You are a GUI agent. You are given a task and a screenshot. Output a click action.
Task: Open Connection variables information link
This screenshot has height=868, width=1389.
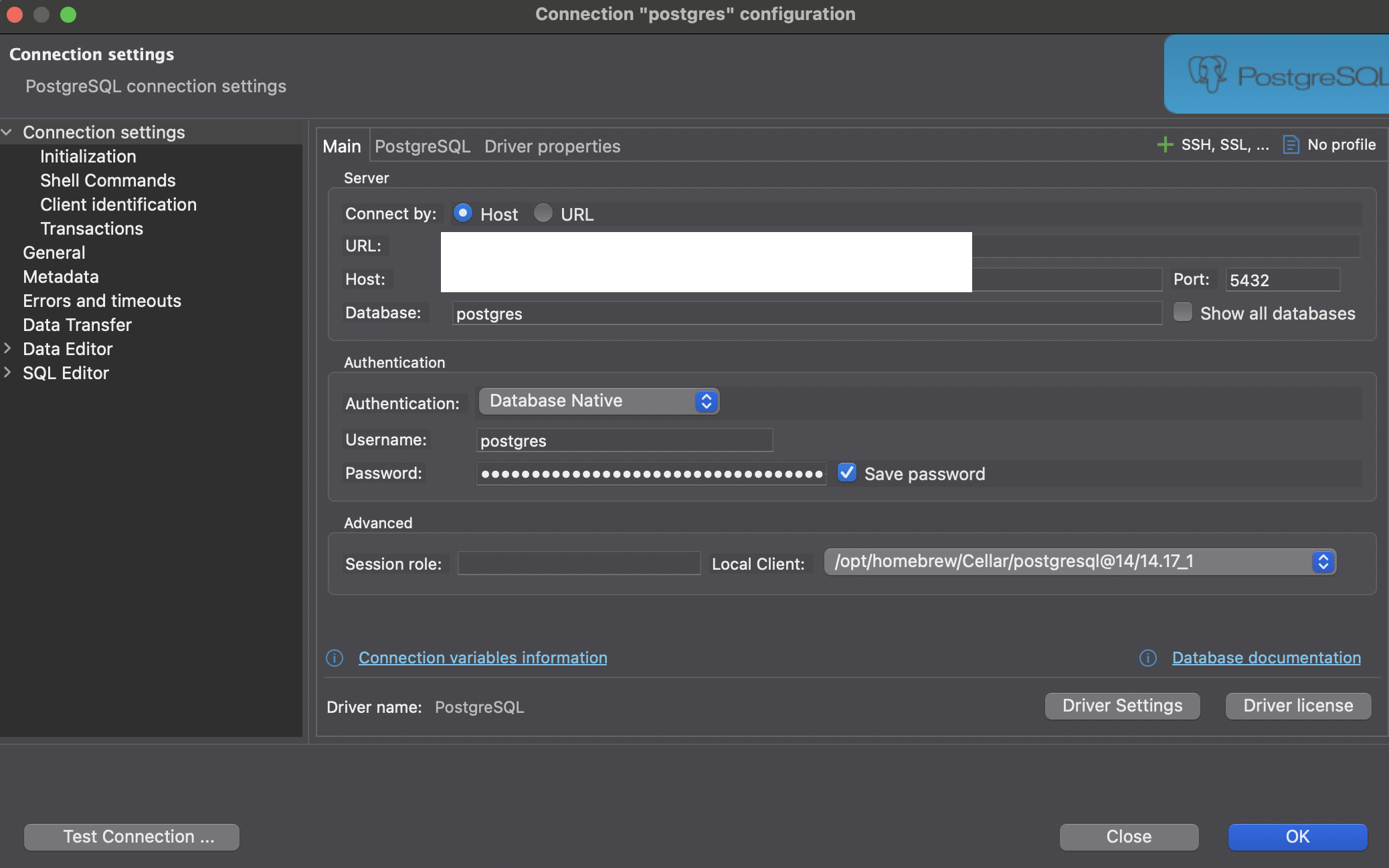pos(483,658)
